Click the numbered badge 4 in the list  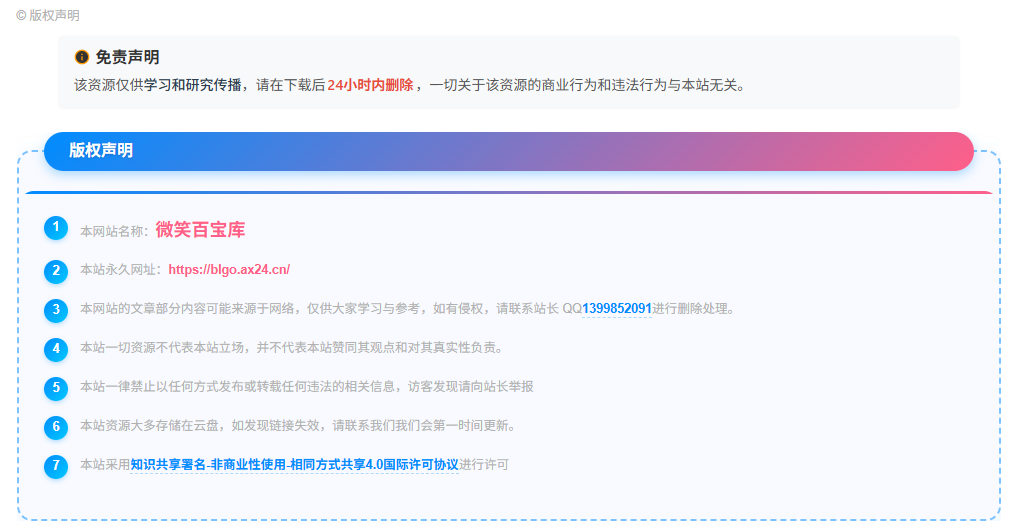[x=56, y=349]
